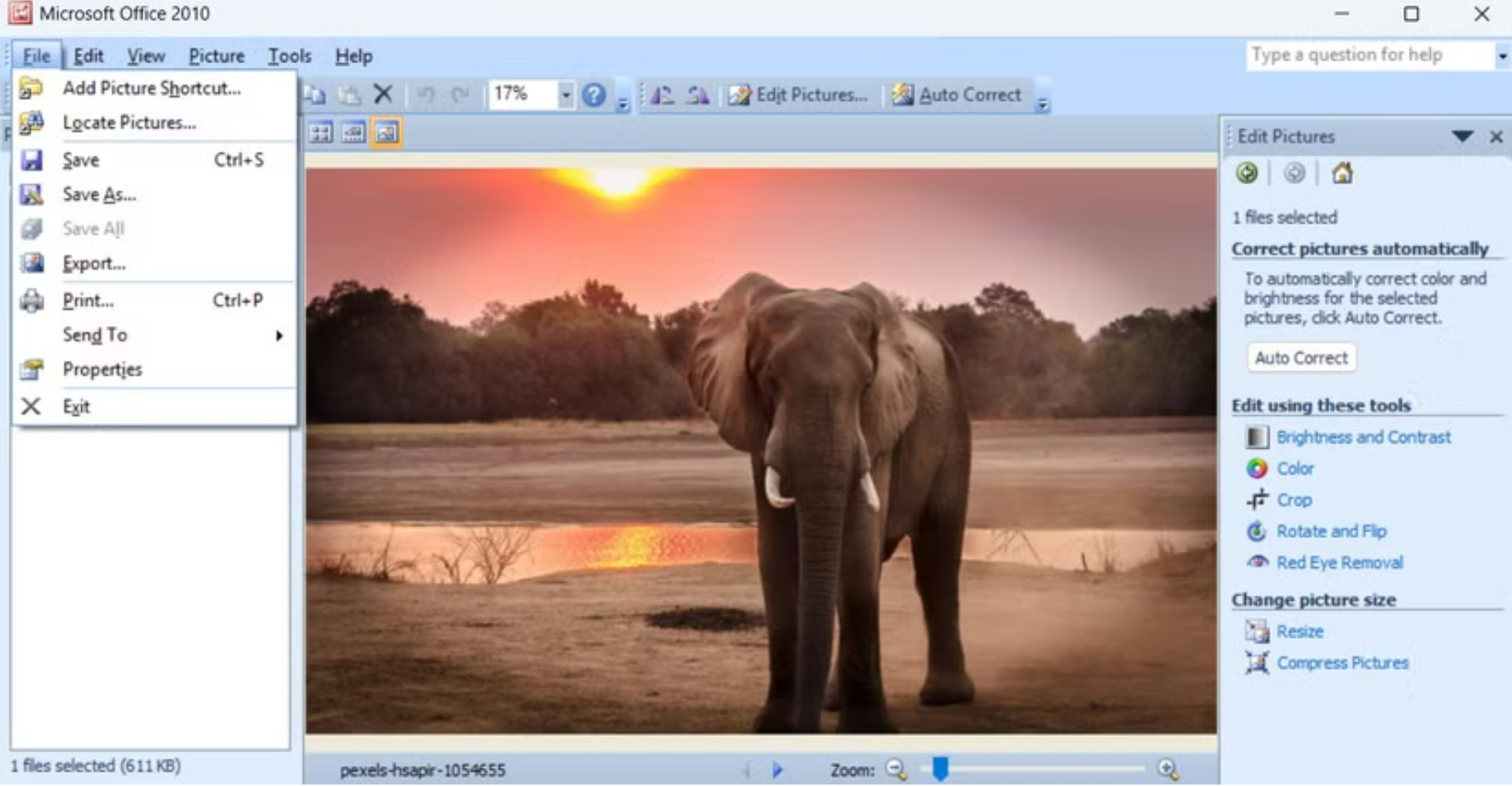
Task: Click the Auto Correct button
Action: (x=1300, y=357)
